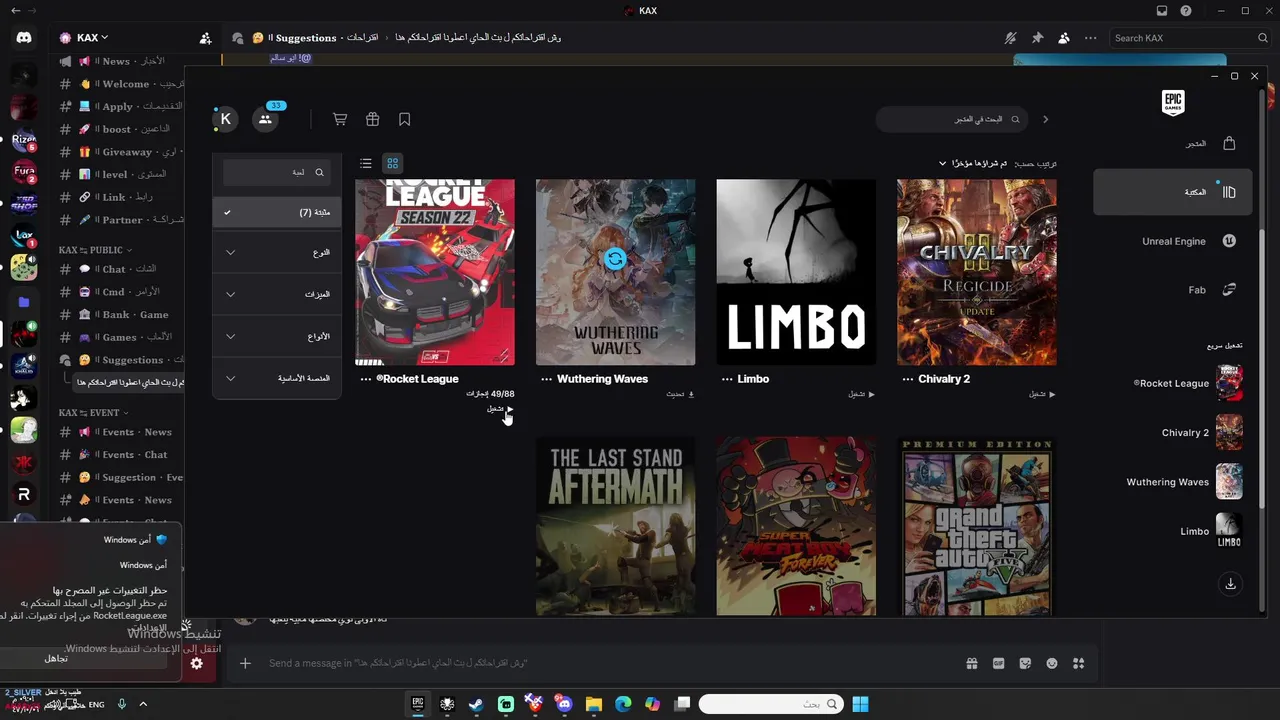Open the Rocket League cover thumbnail
The height and width of the screenshot is (720, 1280).
coord(435,272)
